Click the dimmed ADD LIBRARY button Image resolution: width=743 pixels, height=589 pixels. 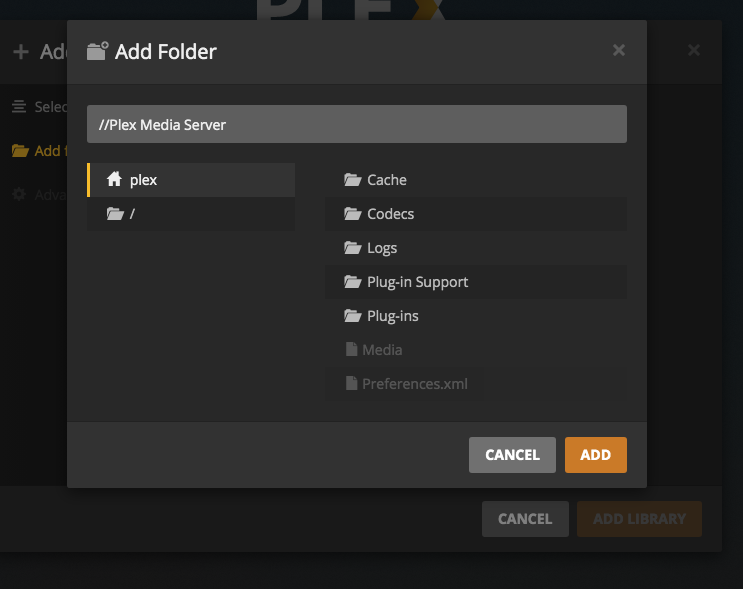639,519
